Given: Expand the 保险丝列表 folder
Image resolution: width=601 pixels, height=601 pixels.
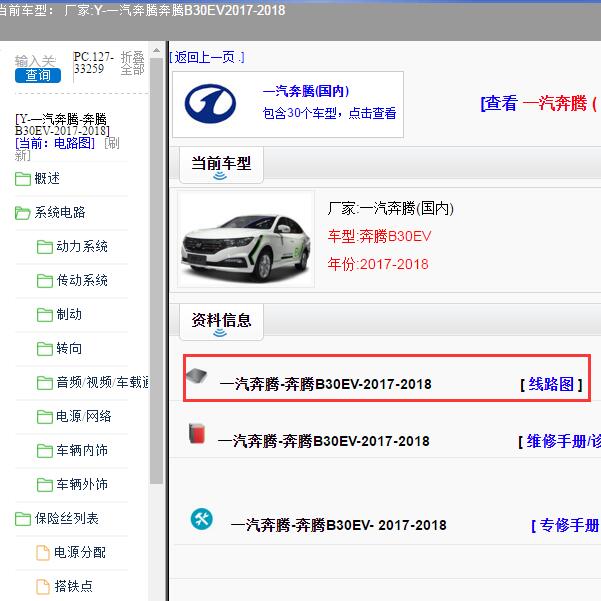Looking at the screenshot, I should coord(67,519).
